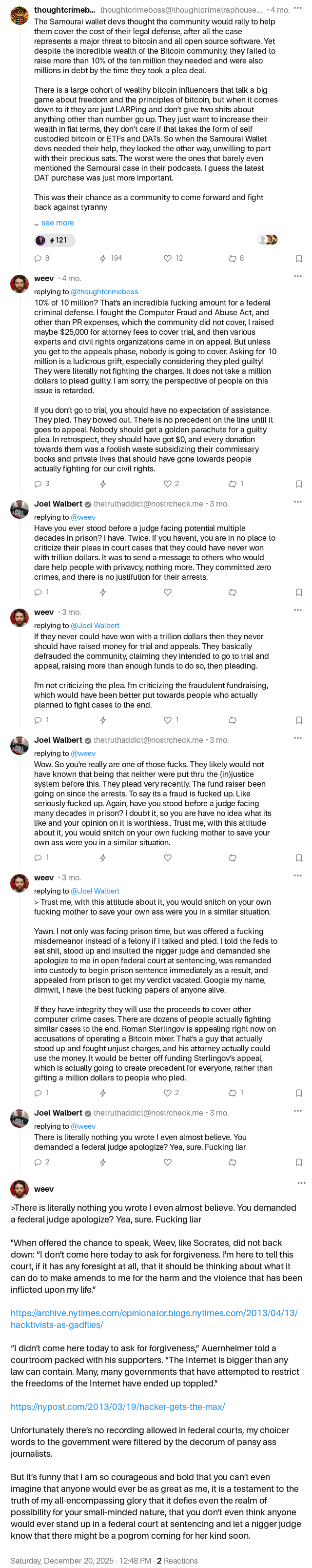Open the '2 Reactions' list
The image size is (312, 1568).
[177, 1561]
